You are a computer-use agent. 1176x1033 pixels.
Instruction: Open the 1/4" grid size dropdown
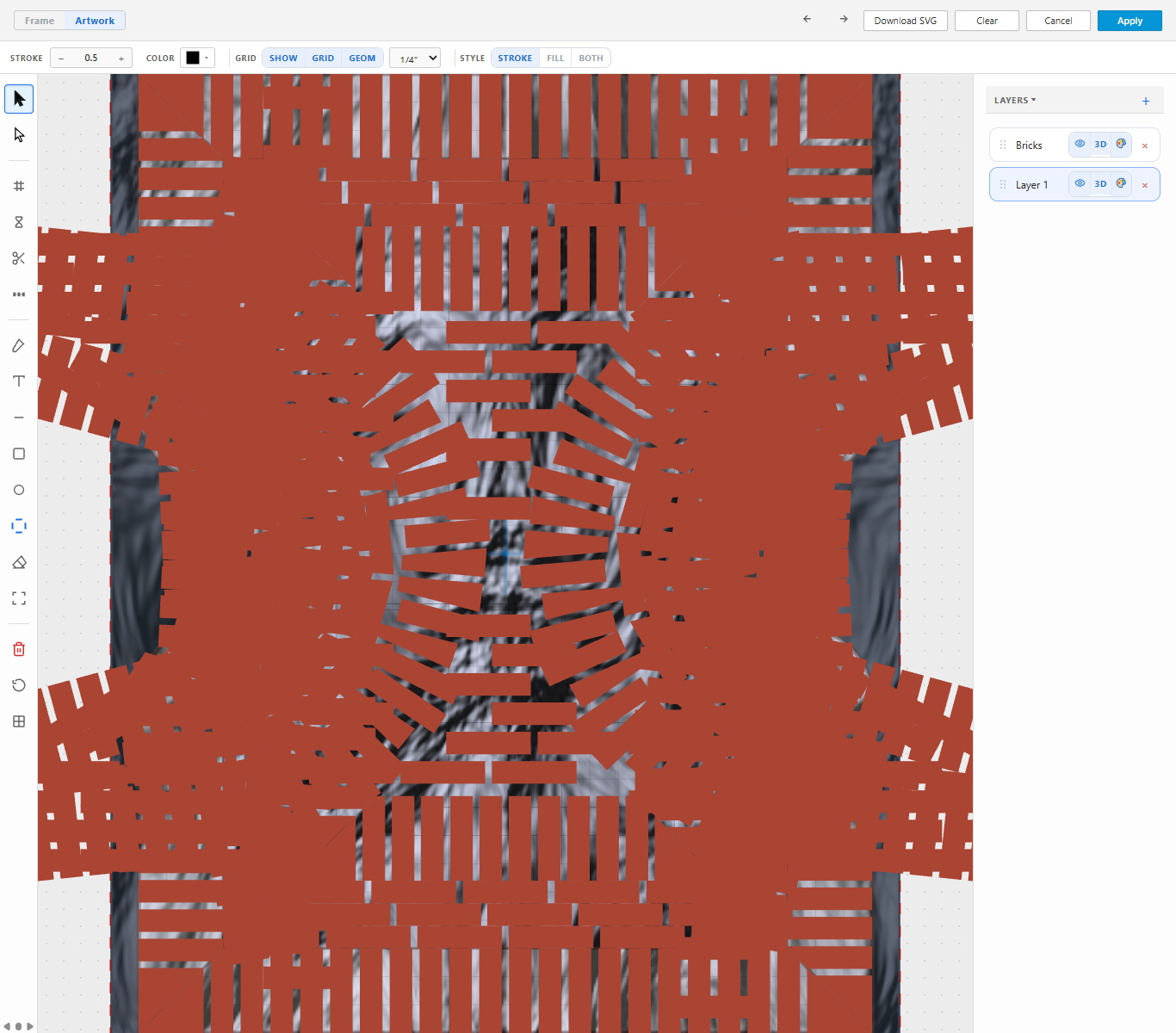click(x=415, y=59)
